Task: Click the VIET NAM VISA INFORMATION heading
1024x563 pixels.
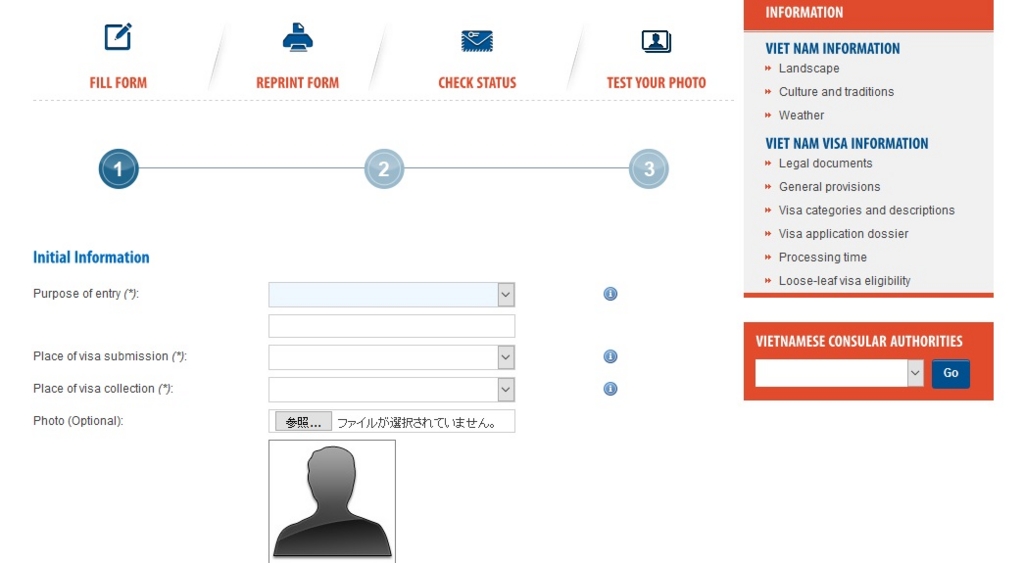Action: coord(846,144)
